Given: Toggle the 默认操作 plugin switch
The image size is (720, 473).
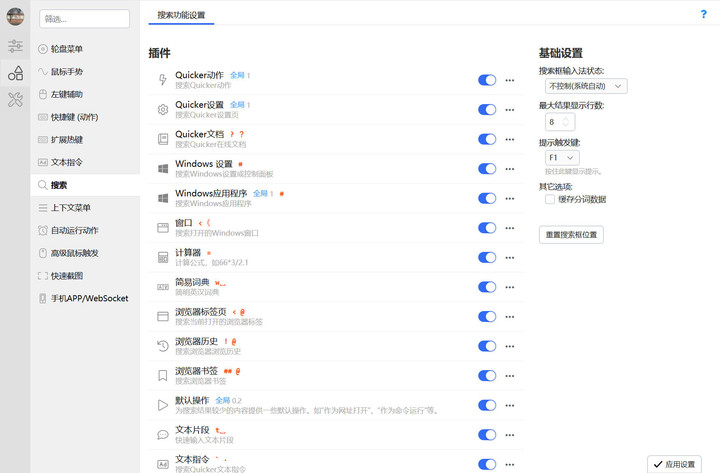Looking at the screenshot, I should 487,405.
